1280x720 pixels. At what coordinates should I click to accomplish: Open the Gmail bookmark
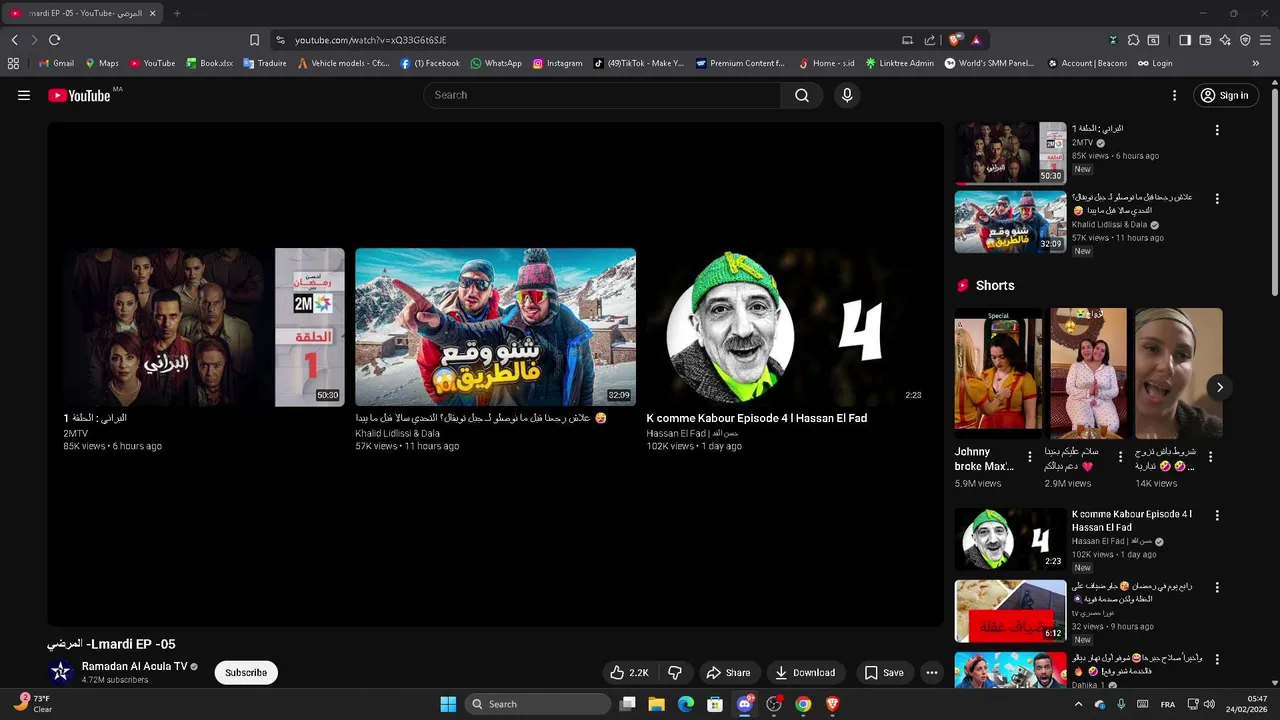56,63
